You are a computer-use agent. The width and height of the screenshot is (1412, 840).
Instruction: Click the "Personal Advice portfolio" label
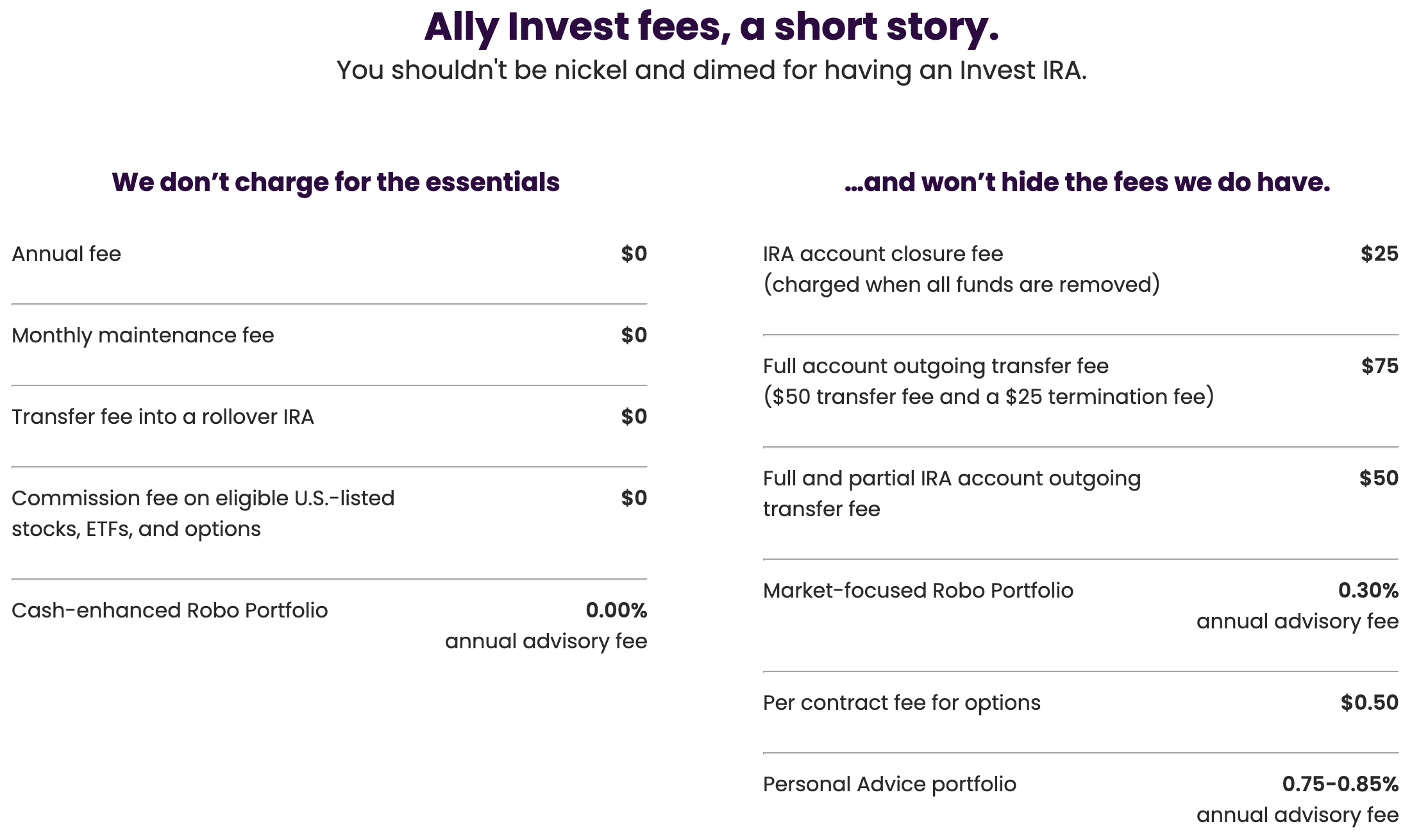point(889,784)
